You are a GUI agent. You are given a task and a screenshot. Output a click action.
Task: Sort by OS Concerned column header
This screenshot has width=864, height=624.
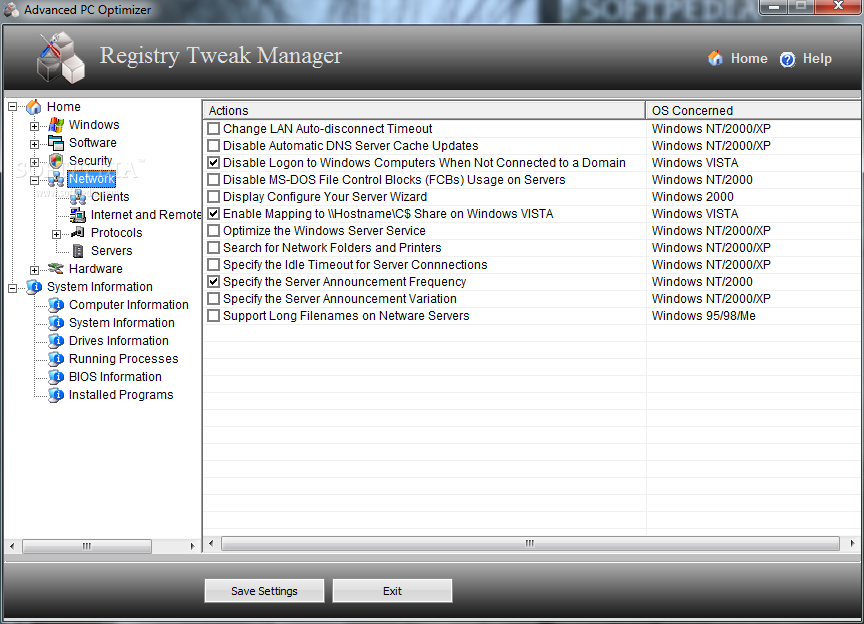pyautogui.click(x=753, y=110)
